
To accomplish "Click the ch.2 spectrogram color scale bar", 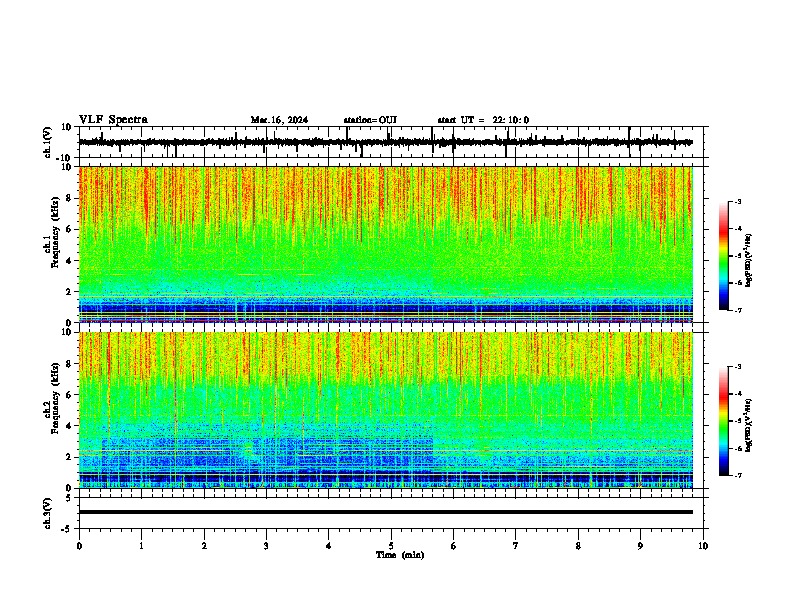I will pyautogui.click(x=724, y=421).
